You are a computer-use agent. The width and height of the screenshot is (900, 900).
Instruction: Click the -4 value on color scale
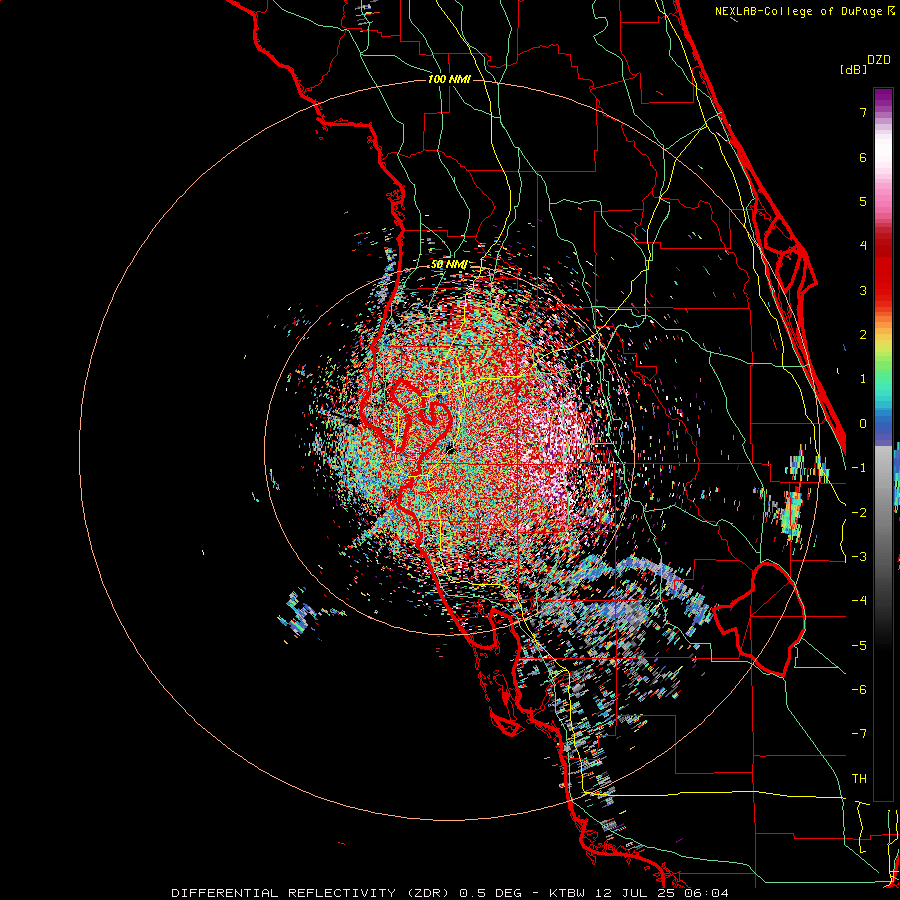click(x=859, y=601)
